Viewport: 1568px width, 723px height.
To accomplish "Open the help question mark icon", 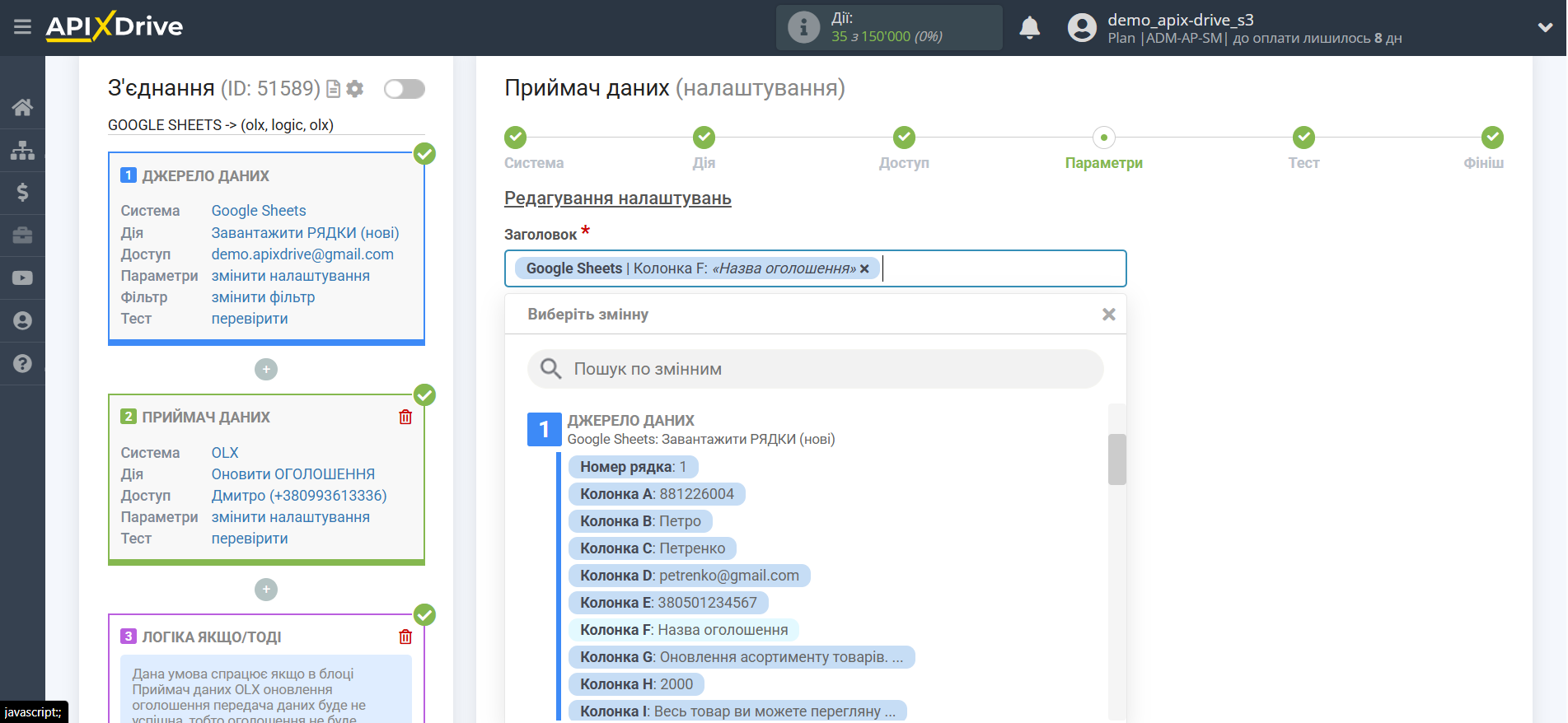I will pyautogui.click(x=22, y=363).
